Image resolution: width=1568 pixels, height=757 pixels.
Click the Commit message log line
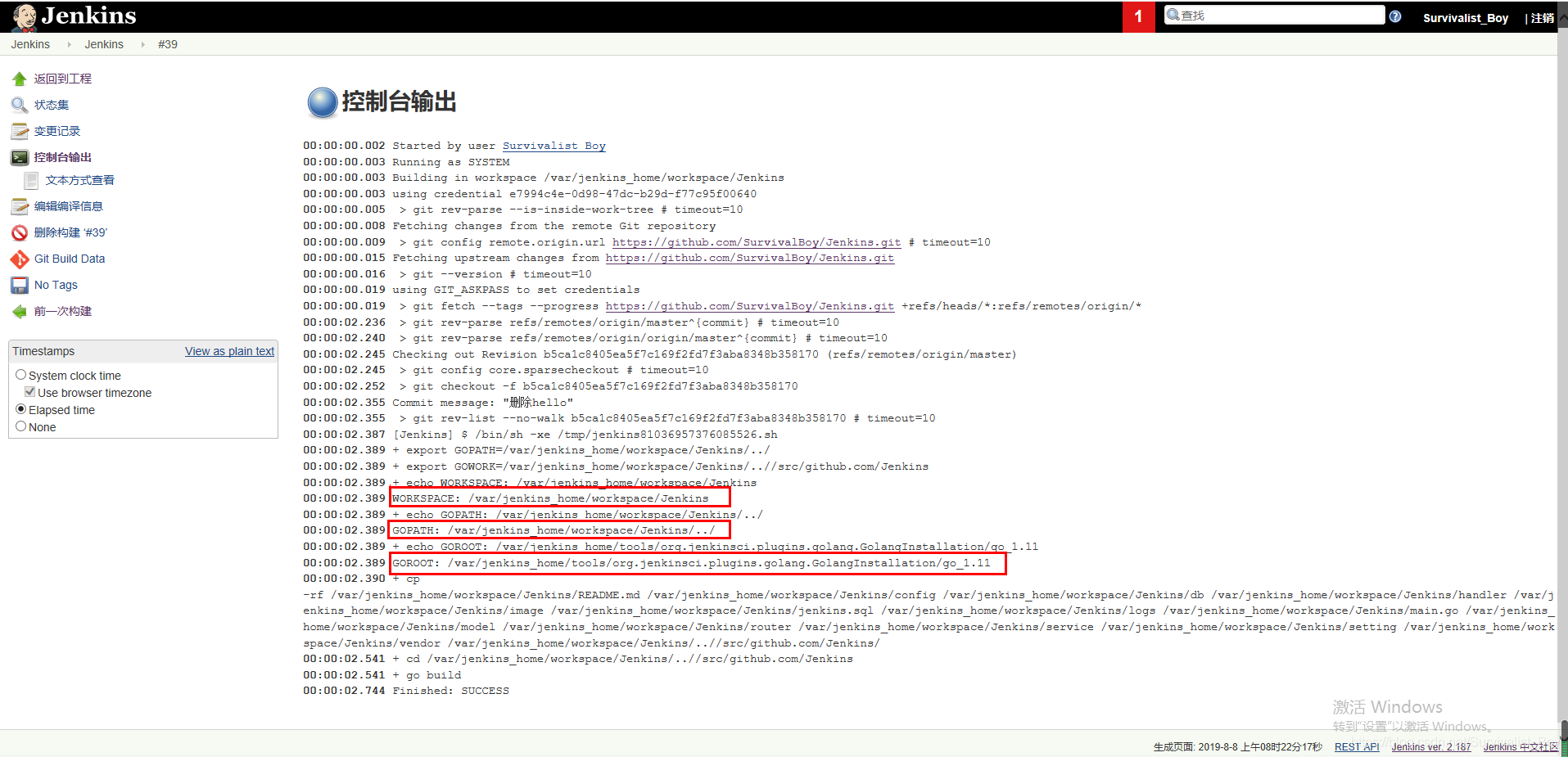tap(482, 403)
